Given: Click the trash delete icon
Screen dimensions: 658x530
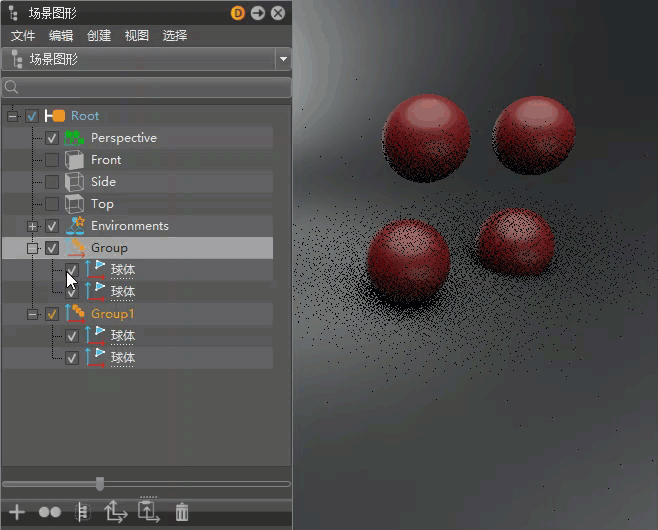Looking at the screenshot, I should tap(182, 512).
